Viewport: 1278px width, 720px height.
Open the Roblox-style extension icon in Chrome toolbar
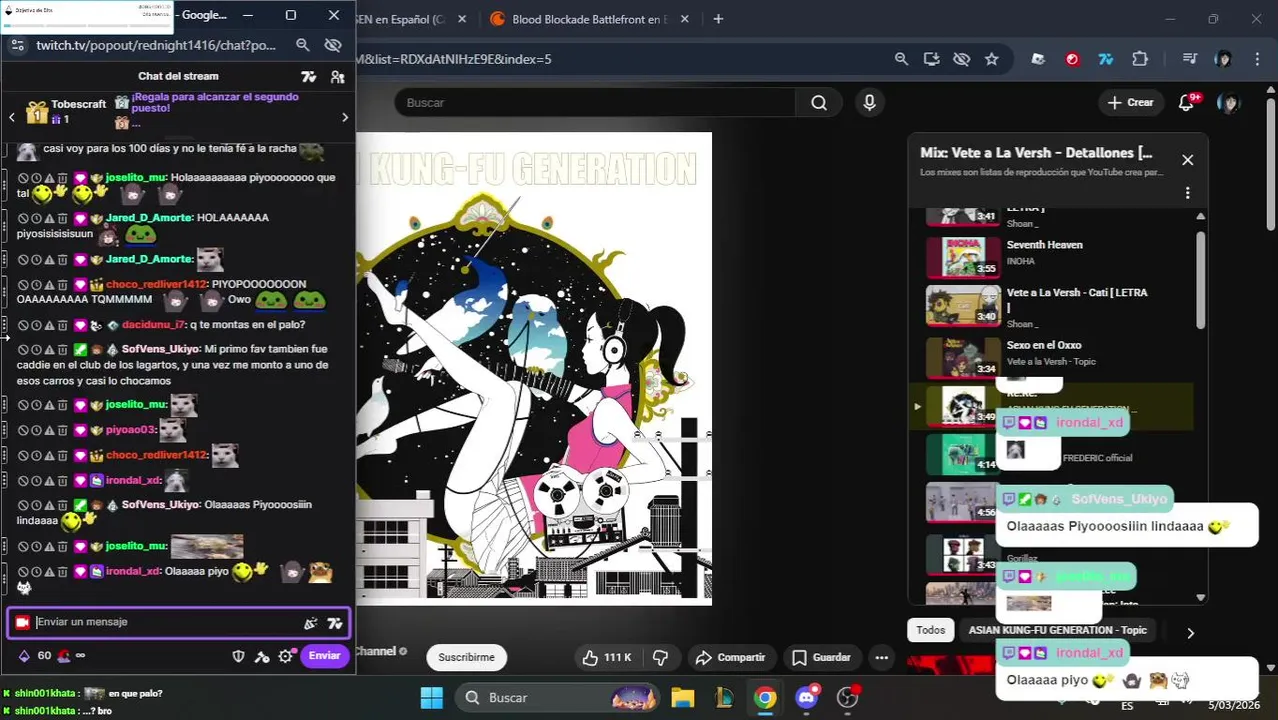[x=1038, y=59]
